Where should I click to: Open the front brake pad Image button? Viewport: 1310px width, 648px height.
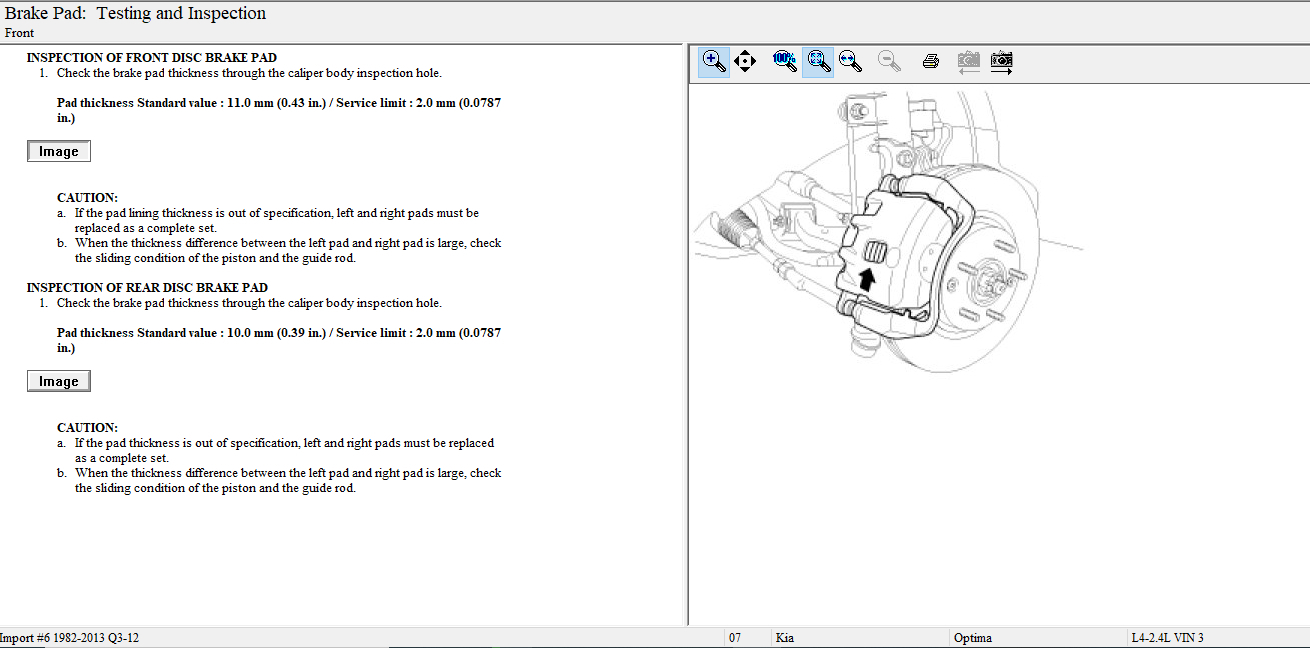click(x=59, y=151)
